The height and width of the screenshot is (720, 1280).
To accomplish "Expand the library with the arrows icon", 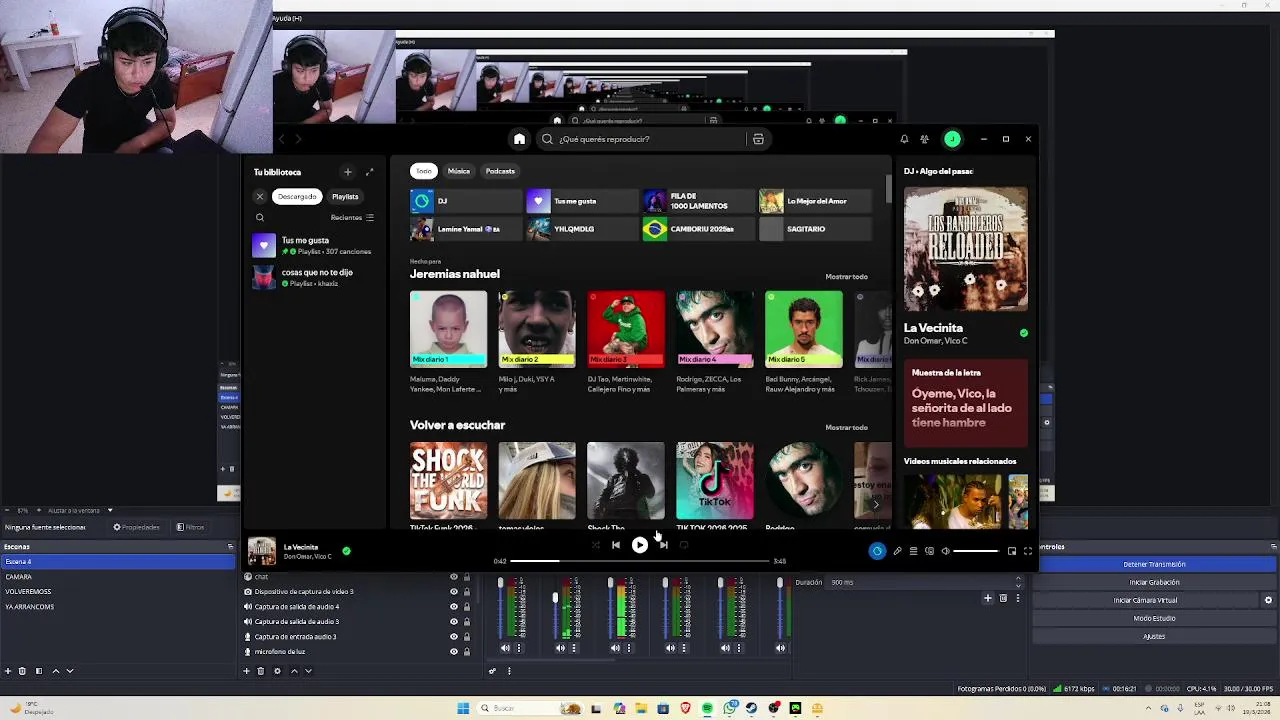I will [x=369, y=172].
